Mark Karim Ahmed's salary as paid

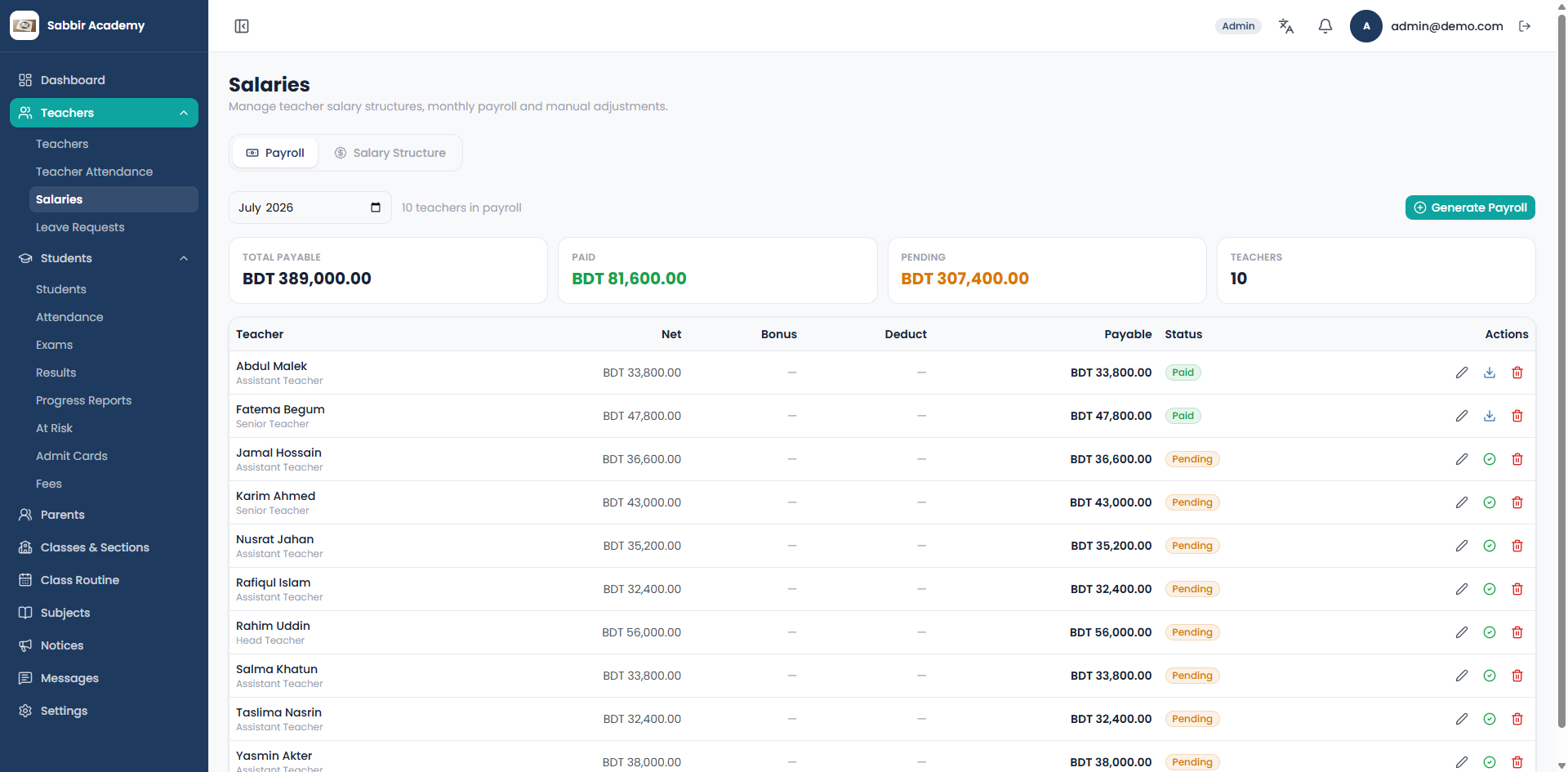point(1490,502)
